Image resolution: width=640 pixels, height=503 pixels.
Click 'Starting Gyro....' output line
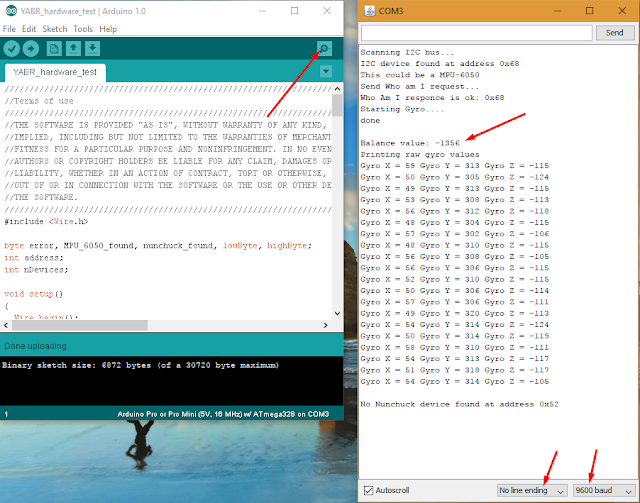[x=400, y=109]
